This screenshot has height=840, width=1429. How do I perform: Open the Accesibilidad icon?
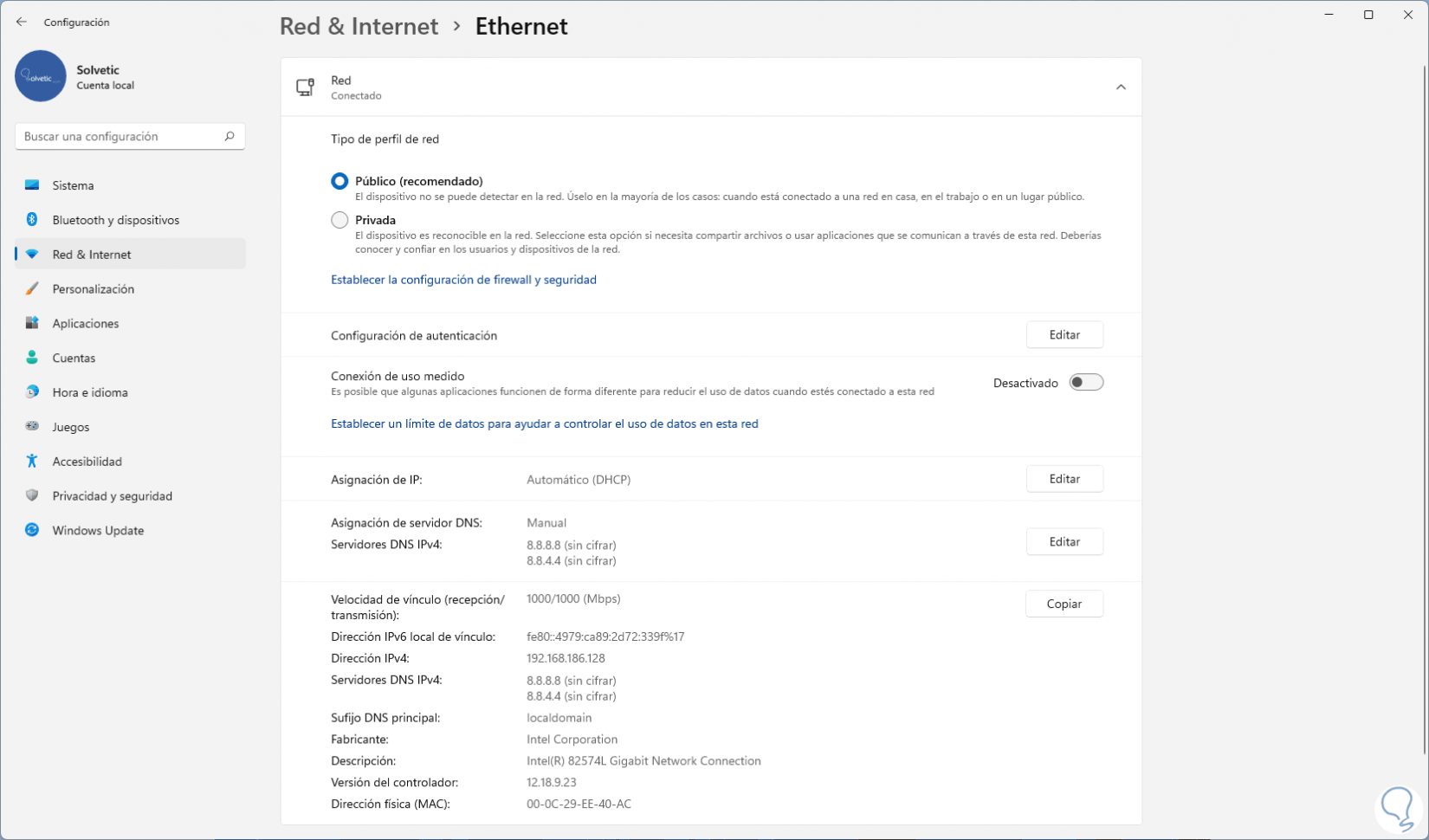coord(32,462)
